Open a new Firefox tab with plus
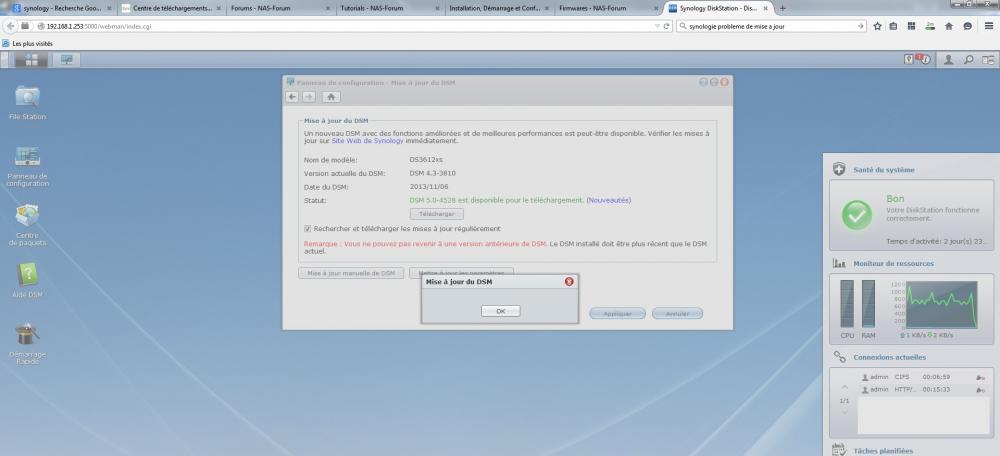The image size is (1000, 456). [x=783, y=8]
